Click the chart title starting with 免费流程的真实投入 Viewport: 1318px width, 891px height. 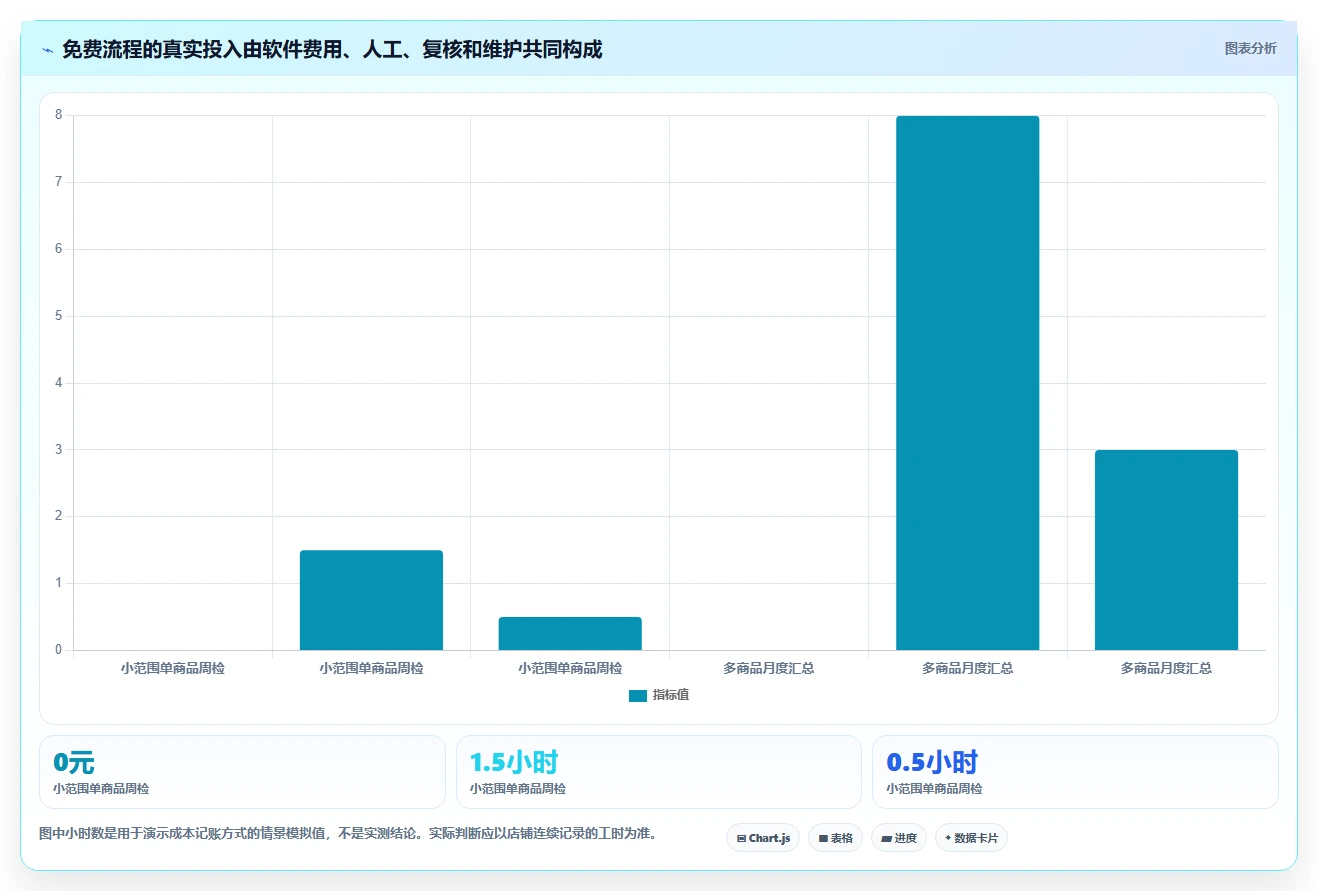coord(332,49)
